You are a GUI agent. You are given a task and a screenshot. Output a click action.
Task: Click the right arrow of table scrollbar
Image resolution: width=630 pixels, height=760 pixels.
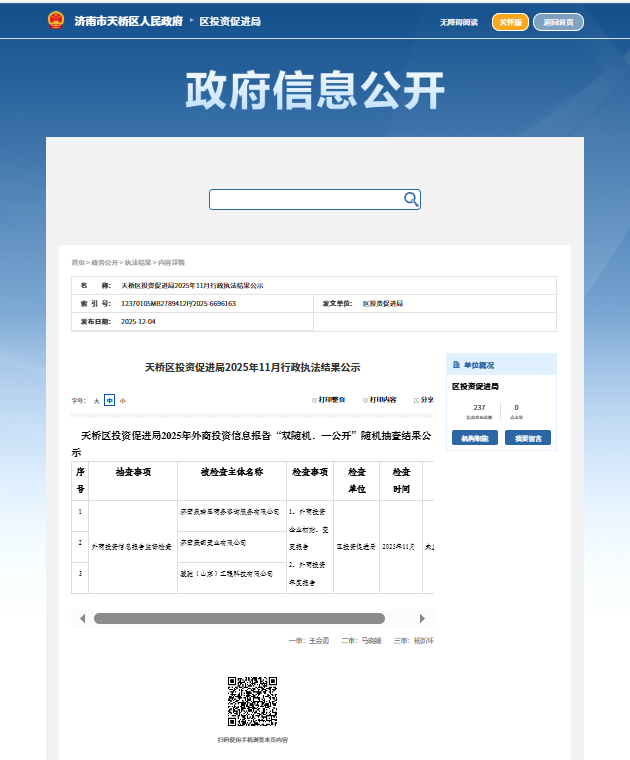click(x=422, y=619)
